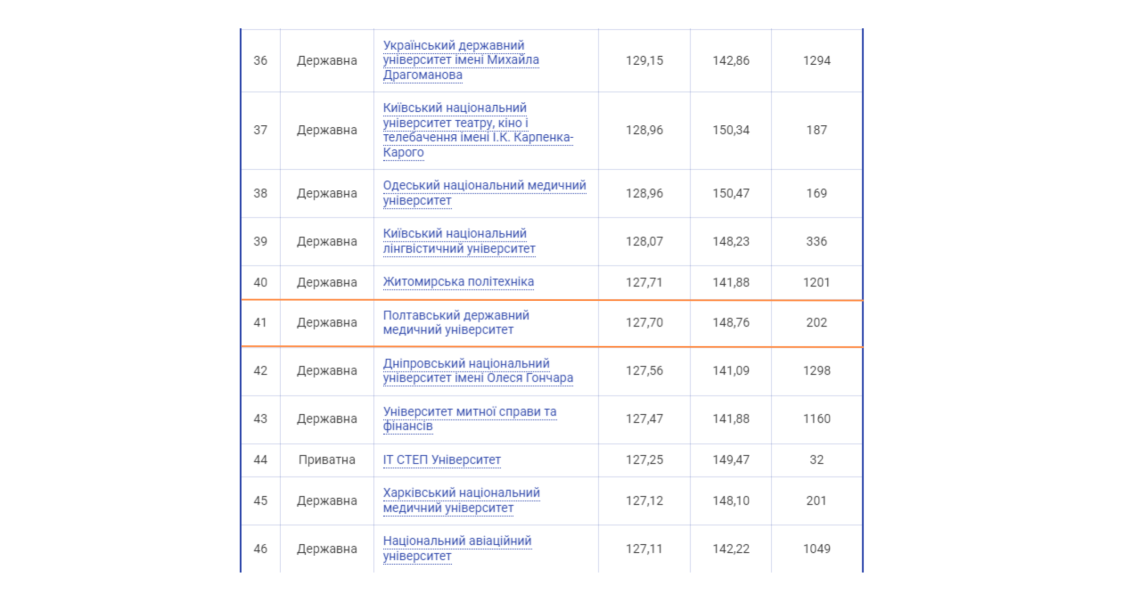The image size is (1140, 600).
Task: Select the 169 count value
Action: [x=816, y=193]
